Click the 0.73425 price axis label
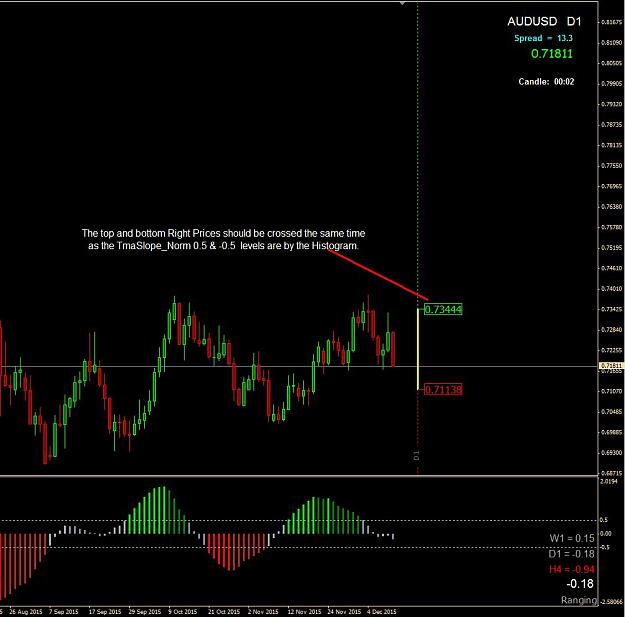Screen dimensions: 625x617 coord(612,309)
